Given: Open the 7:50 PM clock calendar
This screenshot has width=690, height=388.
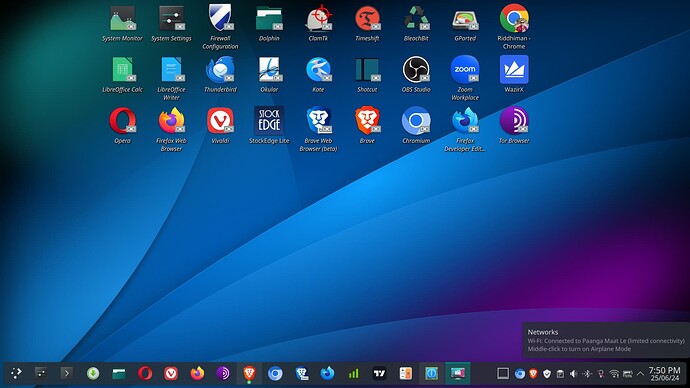Looking at the screenshot, I should [664, 374].
